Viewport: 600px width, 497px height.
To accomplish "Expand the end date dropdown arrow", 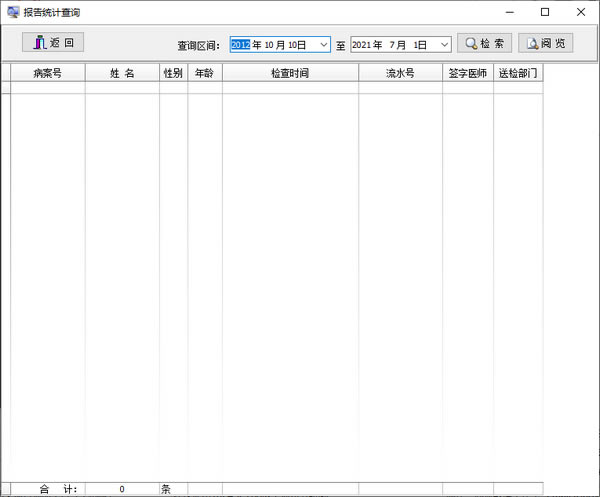I will (443, 45).
